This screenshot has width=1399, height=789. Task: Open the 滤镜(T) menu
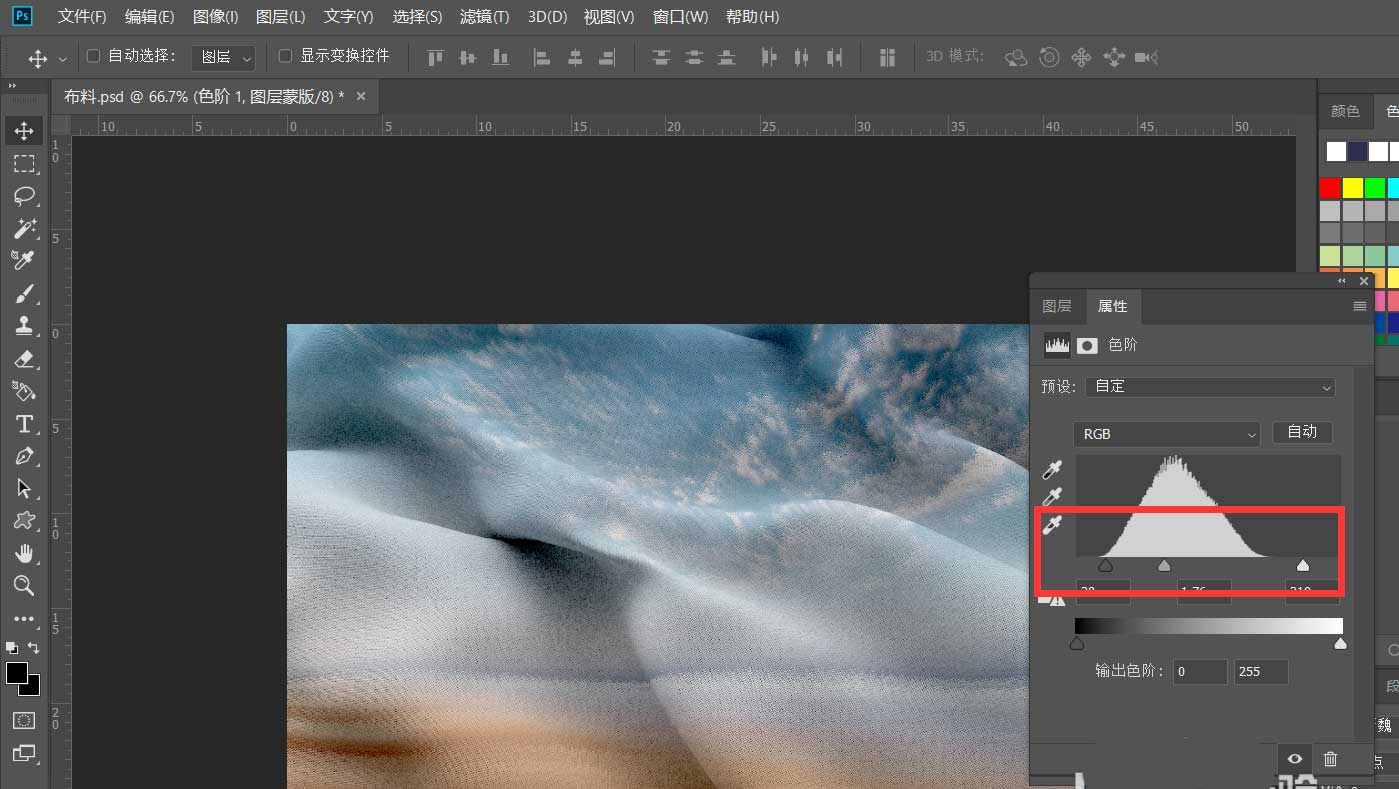pyautogui.click(x=484, y=17)
